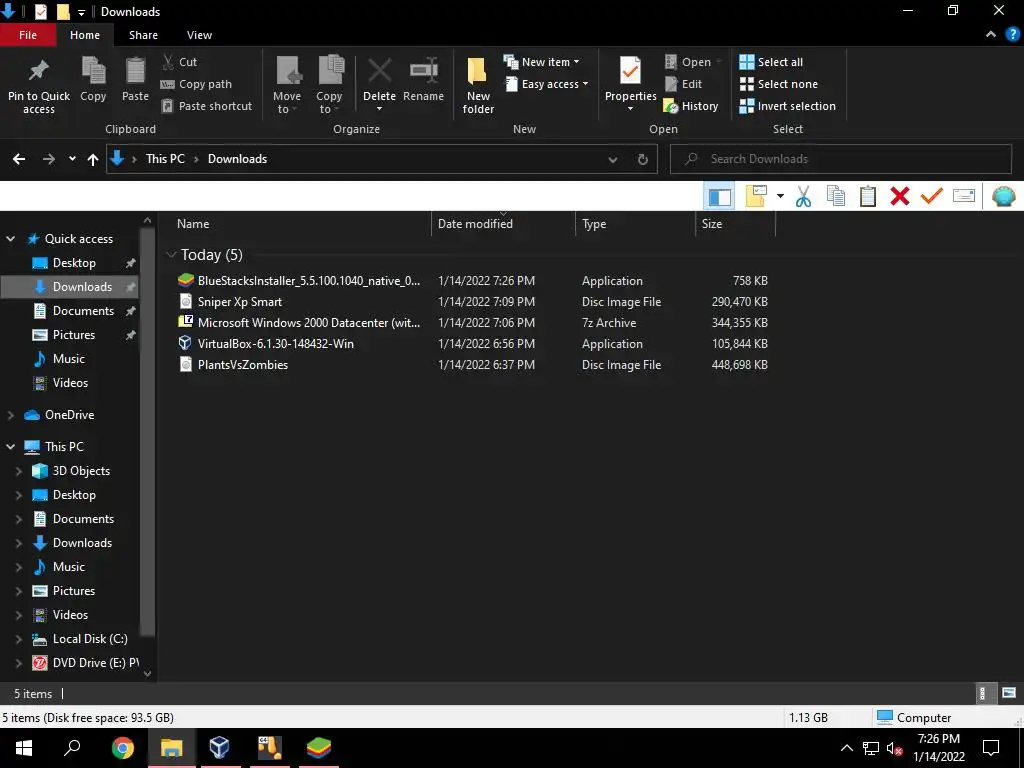The height and width of the screenshot is (768, 1024).
Task: Click the ribbon Copy icon
Action: pos(93,71)
